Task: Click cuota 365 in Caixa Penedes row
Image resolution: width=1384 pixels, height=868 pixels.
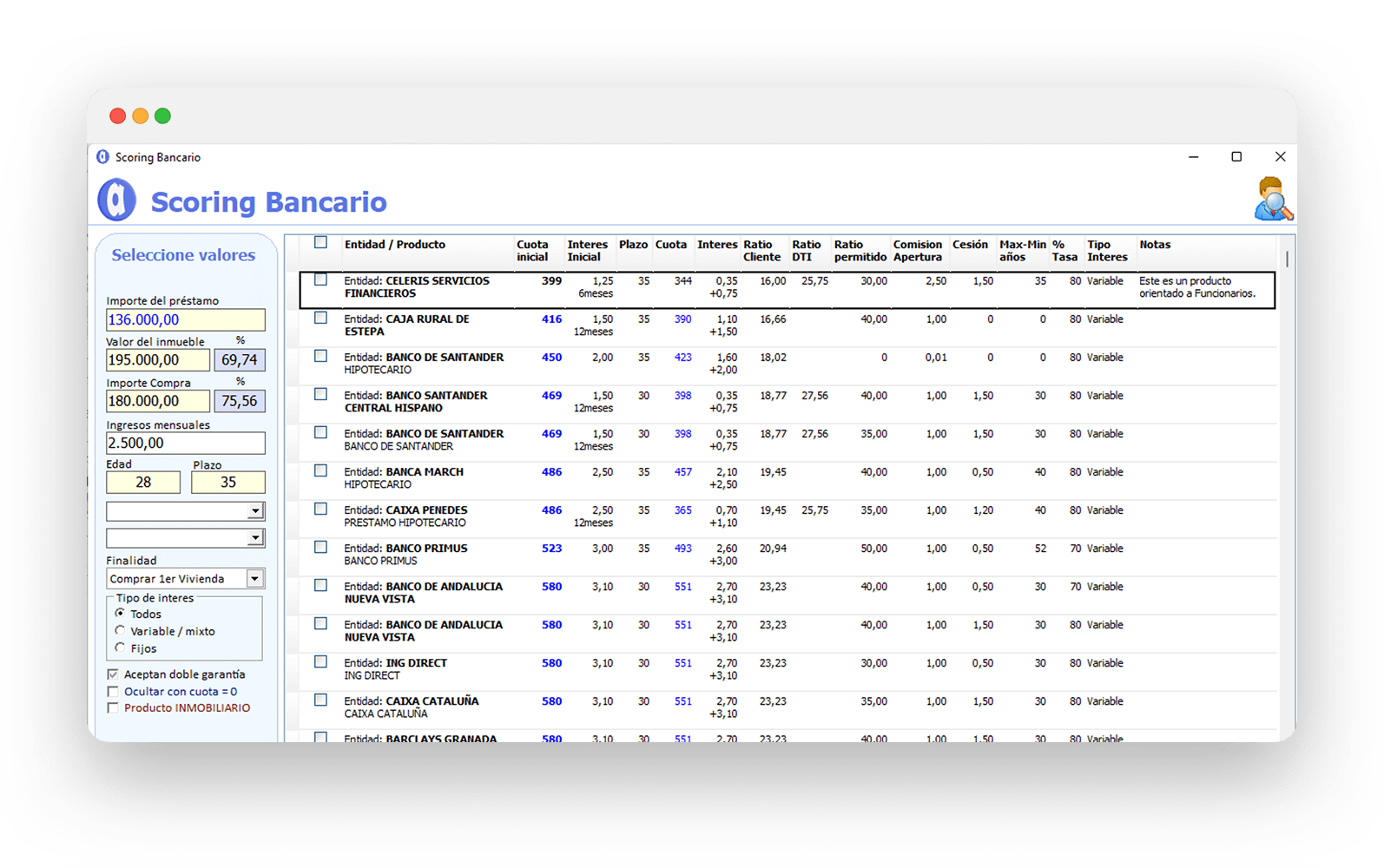Action: click(x=683, y=510)
